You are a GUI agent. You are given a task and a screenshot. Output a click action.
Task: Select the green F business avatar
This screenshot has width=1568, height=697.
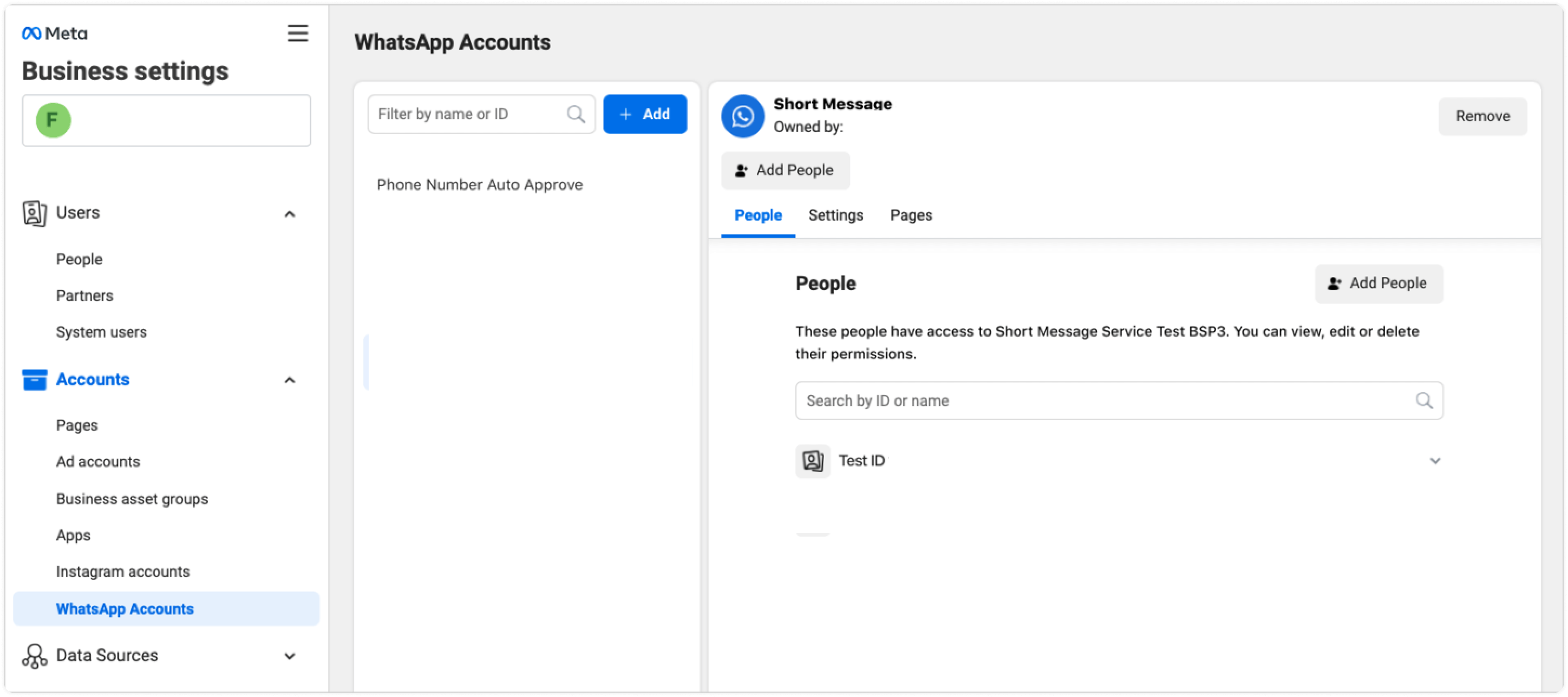coord(53,120)
